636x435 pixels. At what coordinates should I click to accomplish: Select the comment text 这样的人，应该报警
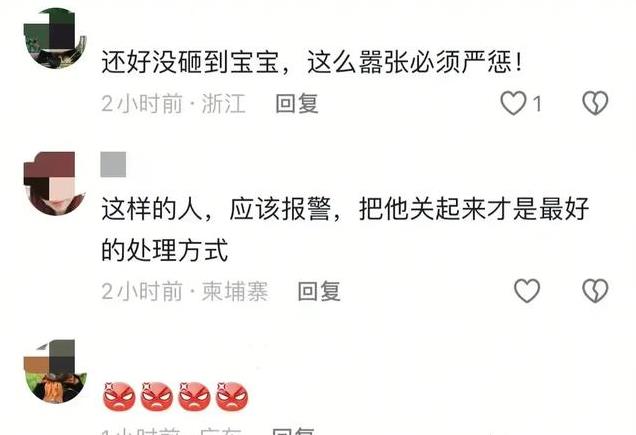coord(216,209)
